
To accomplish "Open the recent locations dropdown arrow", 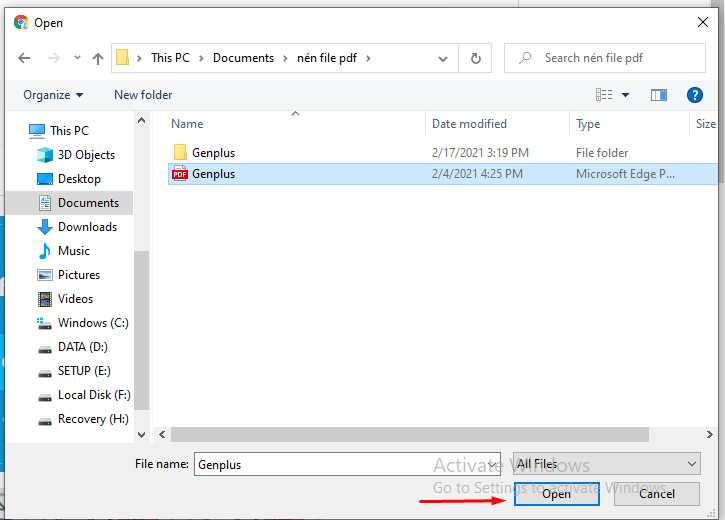I will pyautogui.click(x=77, y=58).
